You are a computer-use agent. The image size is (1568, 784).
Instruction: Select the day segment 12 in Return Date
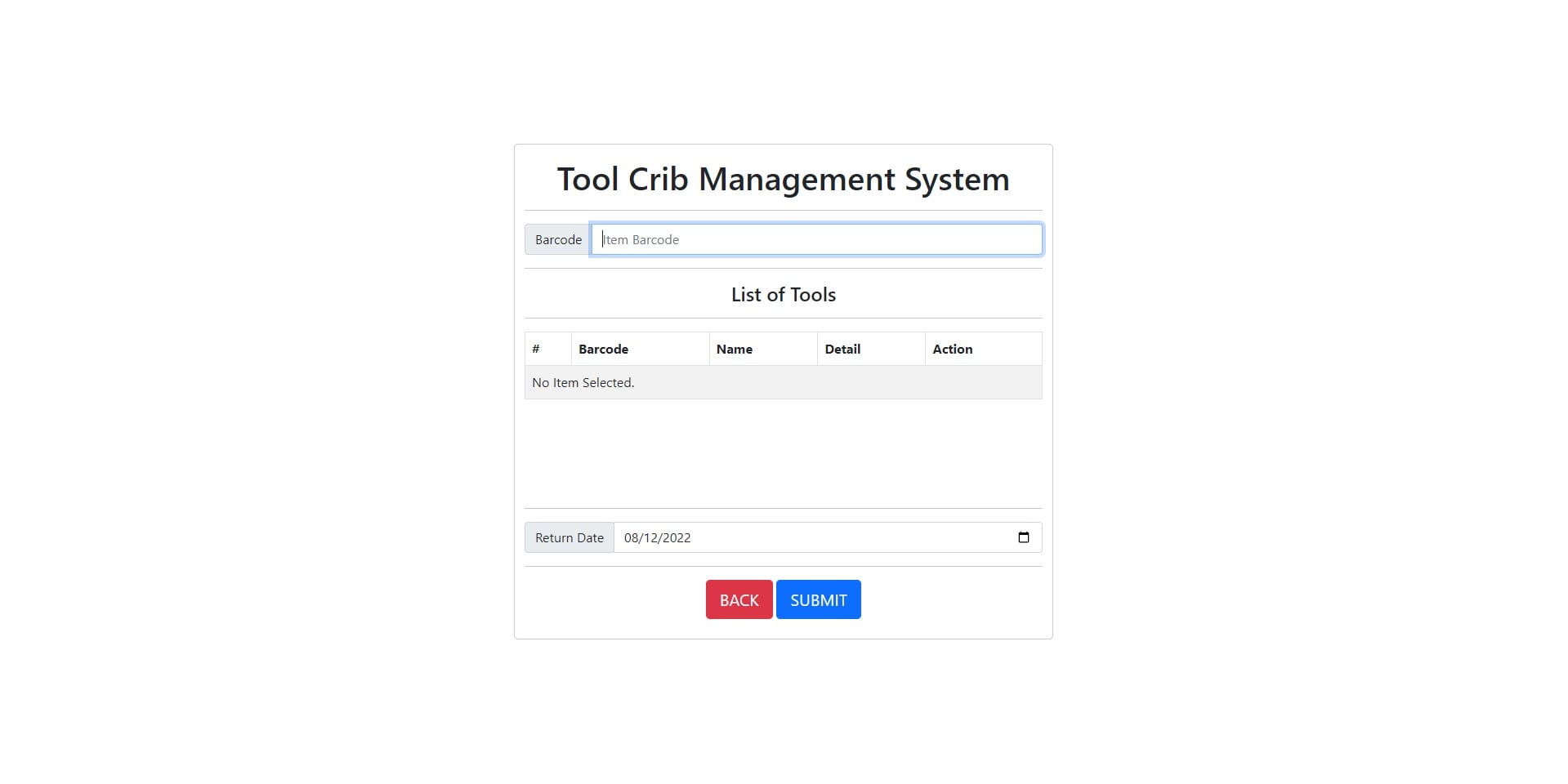[650, 537]
